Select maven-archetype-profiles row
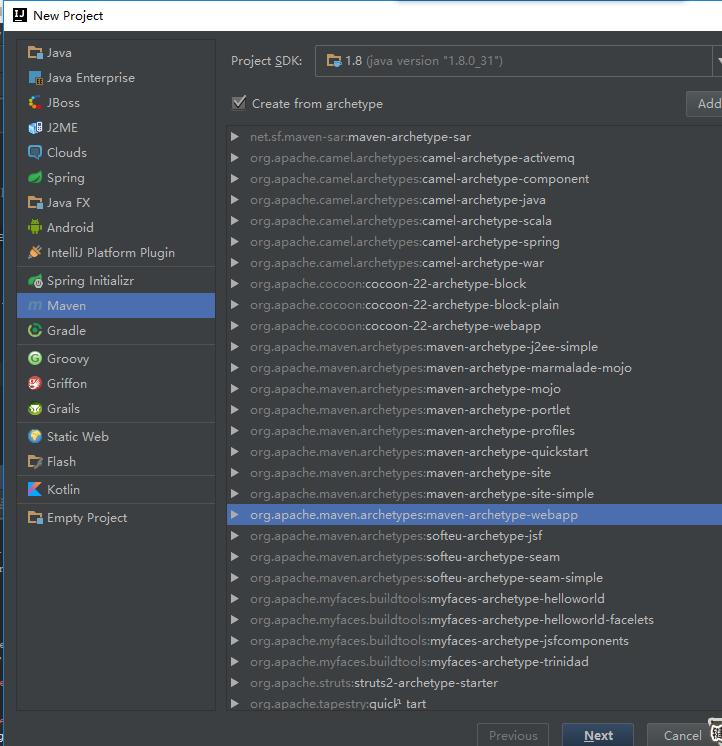This screenshot has height=746, width=722. (474, 431)
